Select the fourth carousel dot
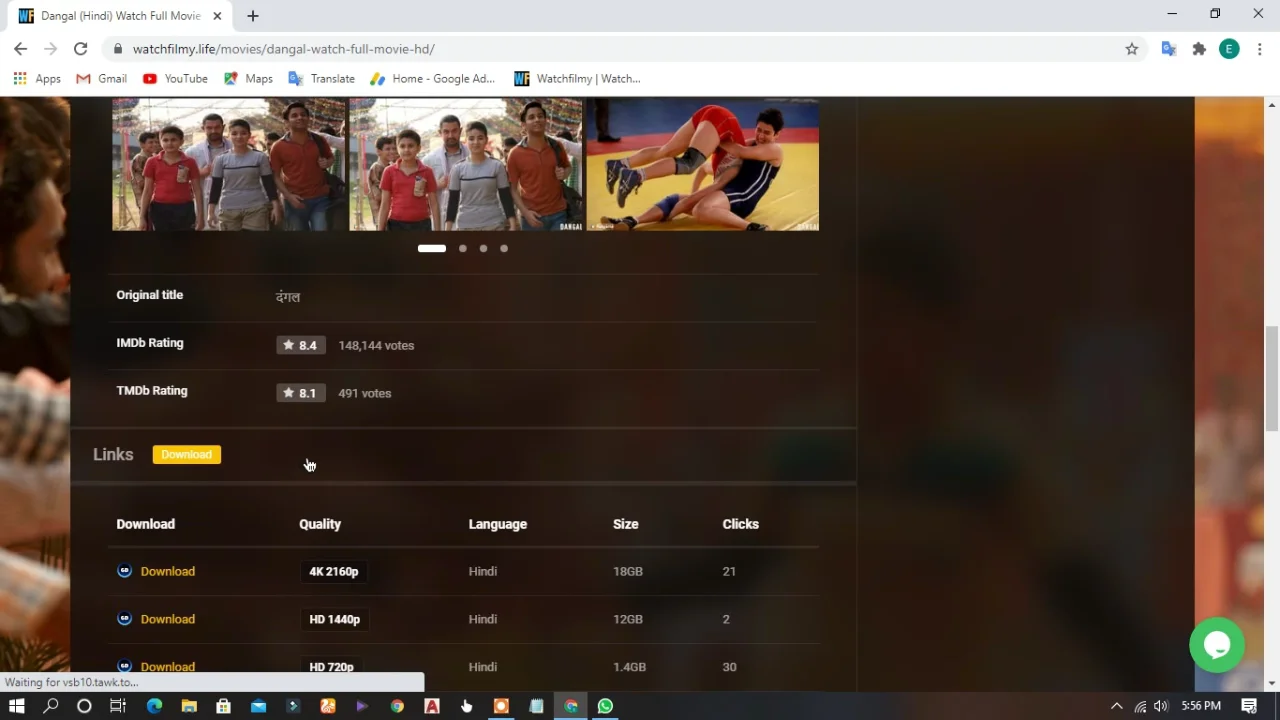 click(504, 248)
